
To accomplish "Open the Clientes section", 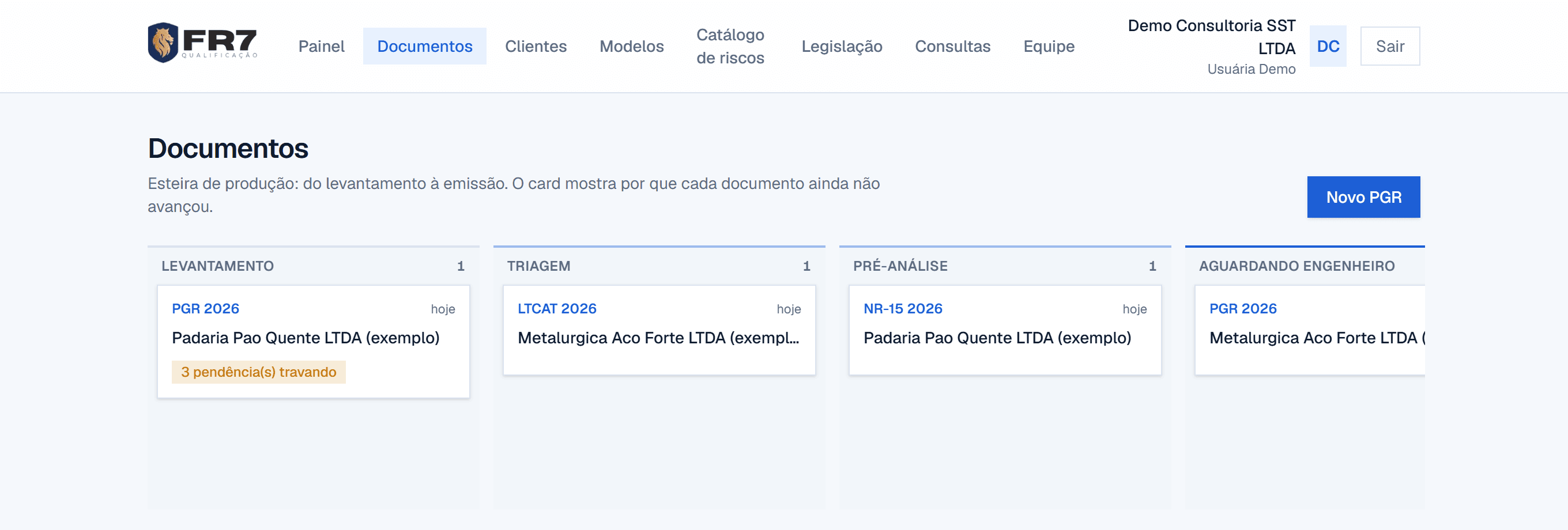I will coord(536,46).
